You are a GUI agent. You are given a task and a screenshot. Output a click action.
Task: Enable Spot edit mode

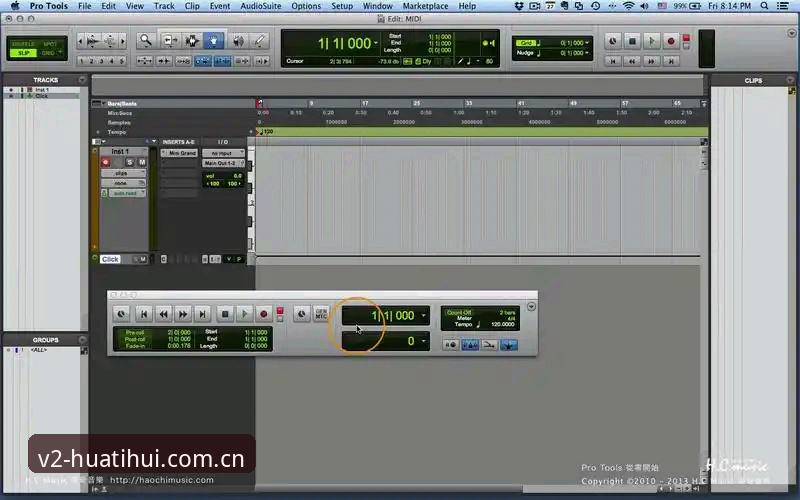(49, 44)
